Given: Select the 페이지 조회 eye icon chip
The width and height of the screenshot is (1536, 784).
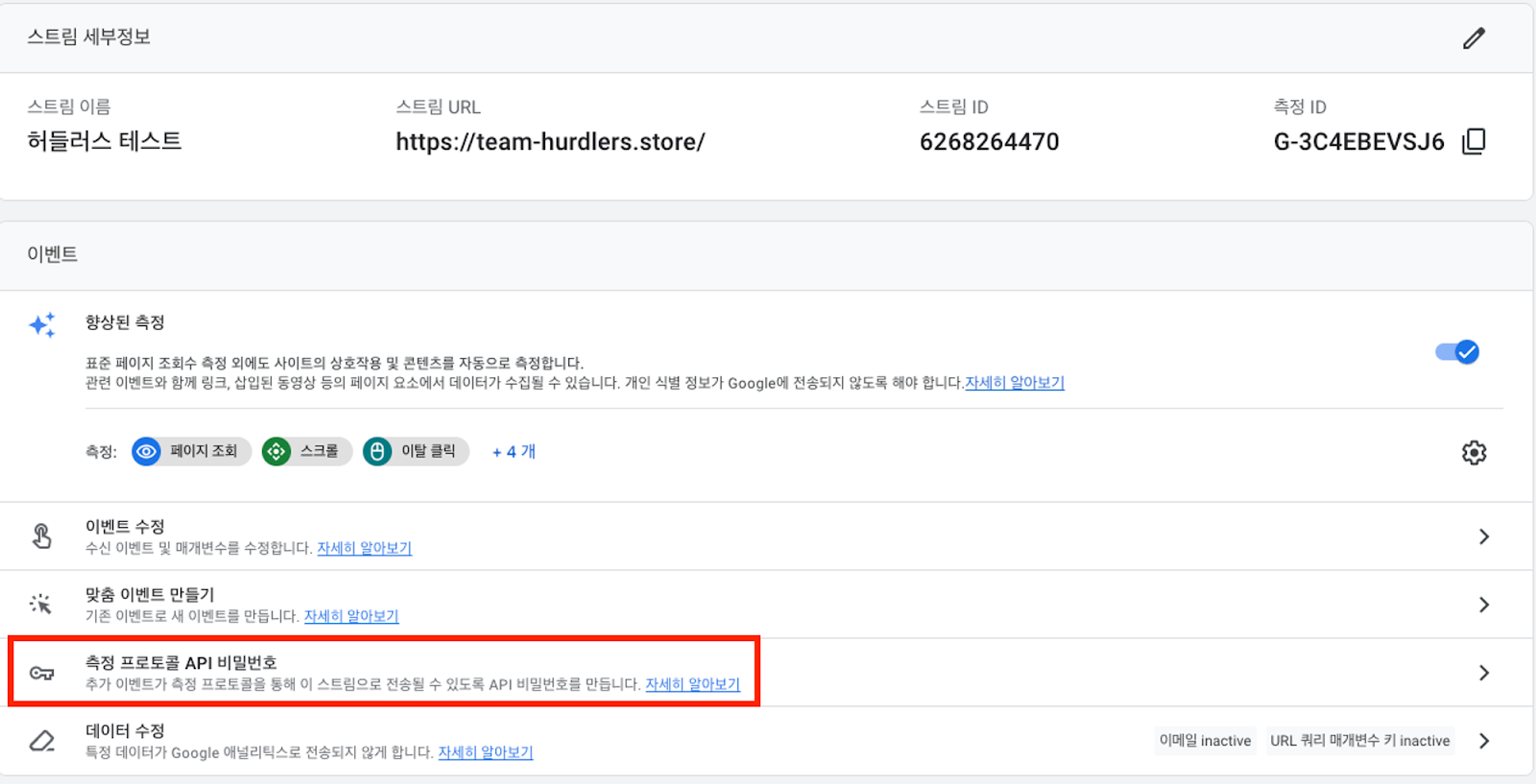Looking at the screenshot, I should 192,451.
